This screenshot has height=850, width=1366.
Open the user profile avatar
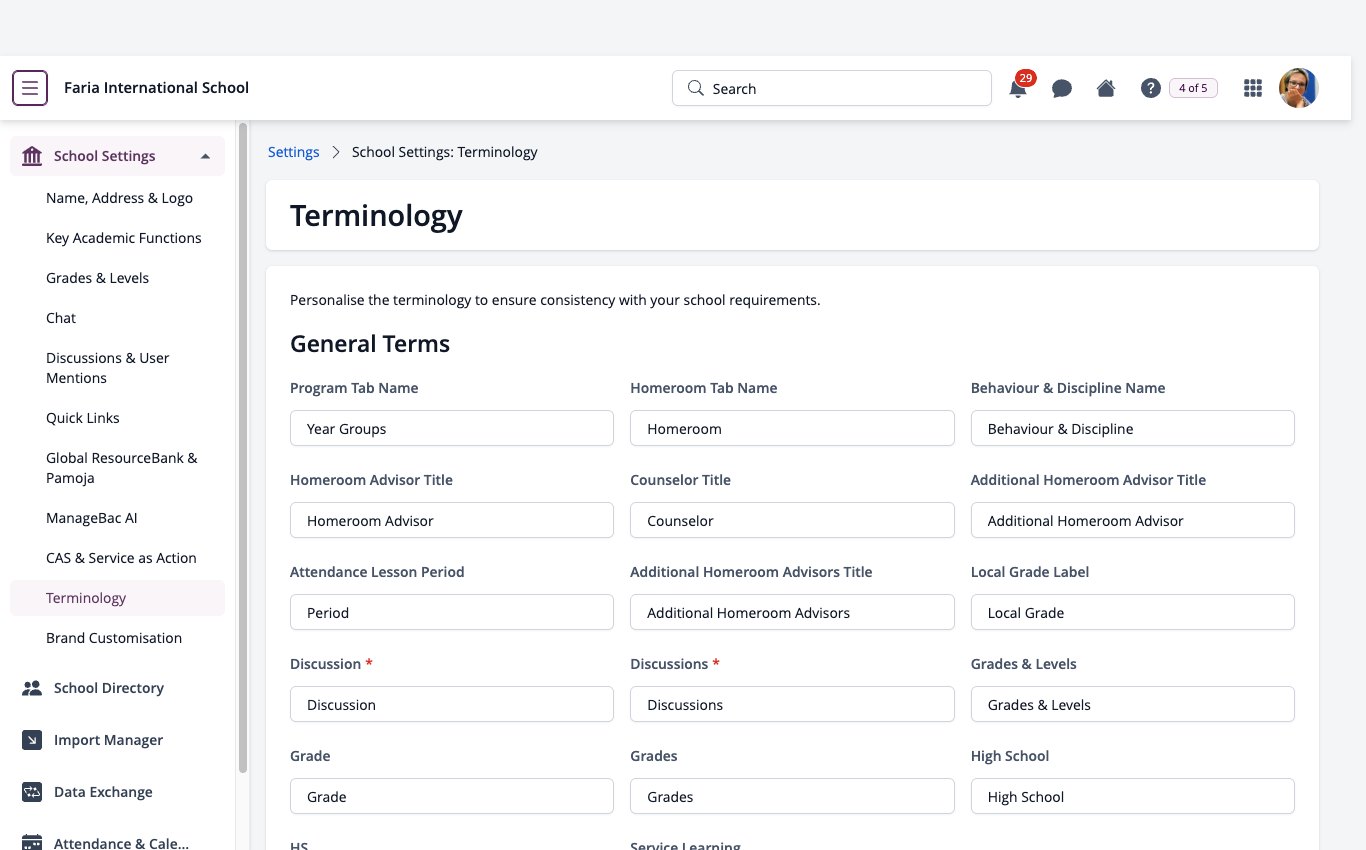click(x=1299, y=88)
